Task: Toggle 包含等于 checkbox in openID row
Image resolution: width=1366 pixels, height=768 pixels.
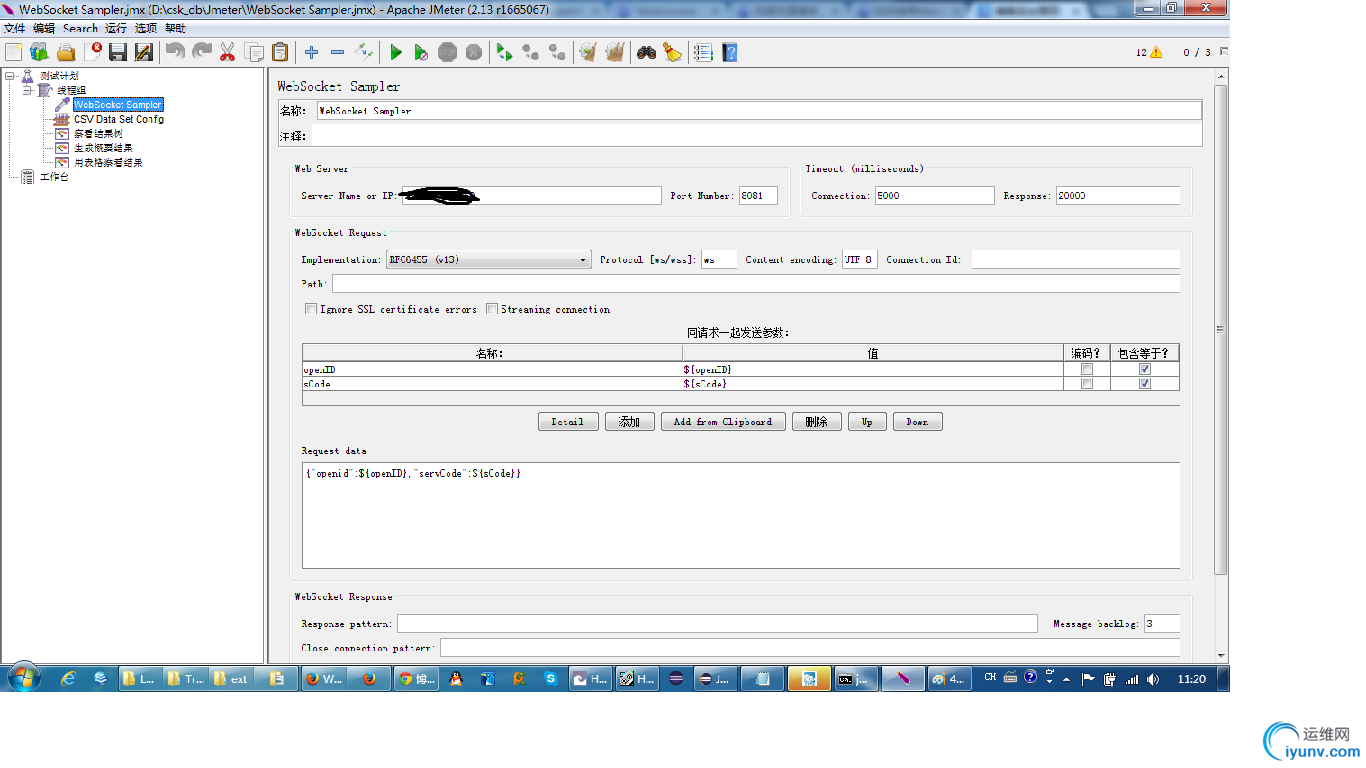Action: (x=1145, y=369)
